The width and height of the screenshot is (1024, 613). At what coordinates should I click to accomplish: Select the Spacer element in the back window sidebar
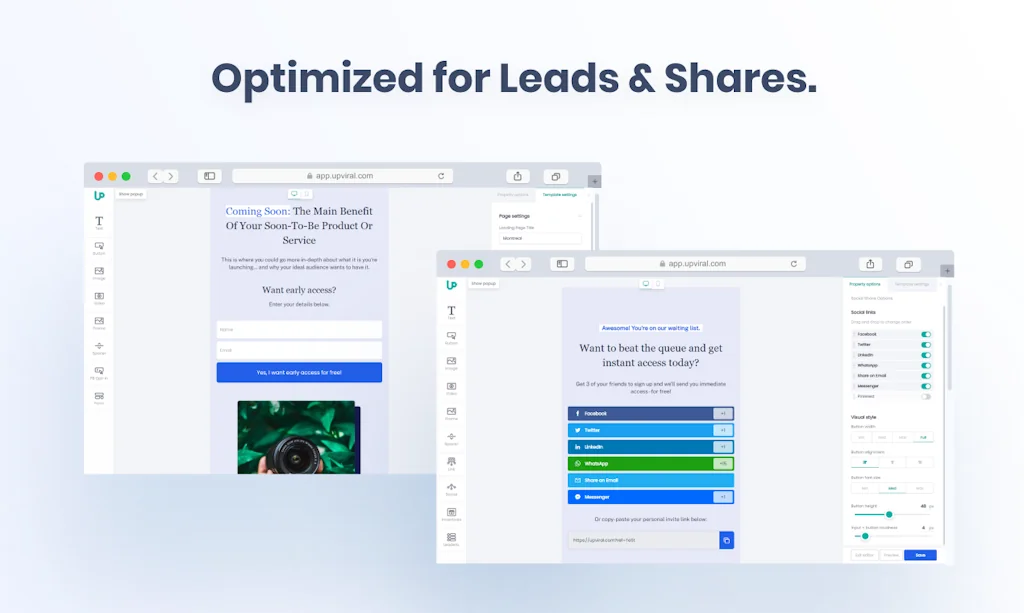click(x=99, y=348)
